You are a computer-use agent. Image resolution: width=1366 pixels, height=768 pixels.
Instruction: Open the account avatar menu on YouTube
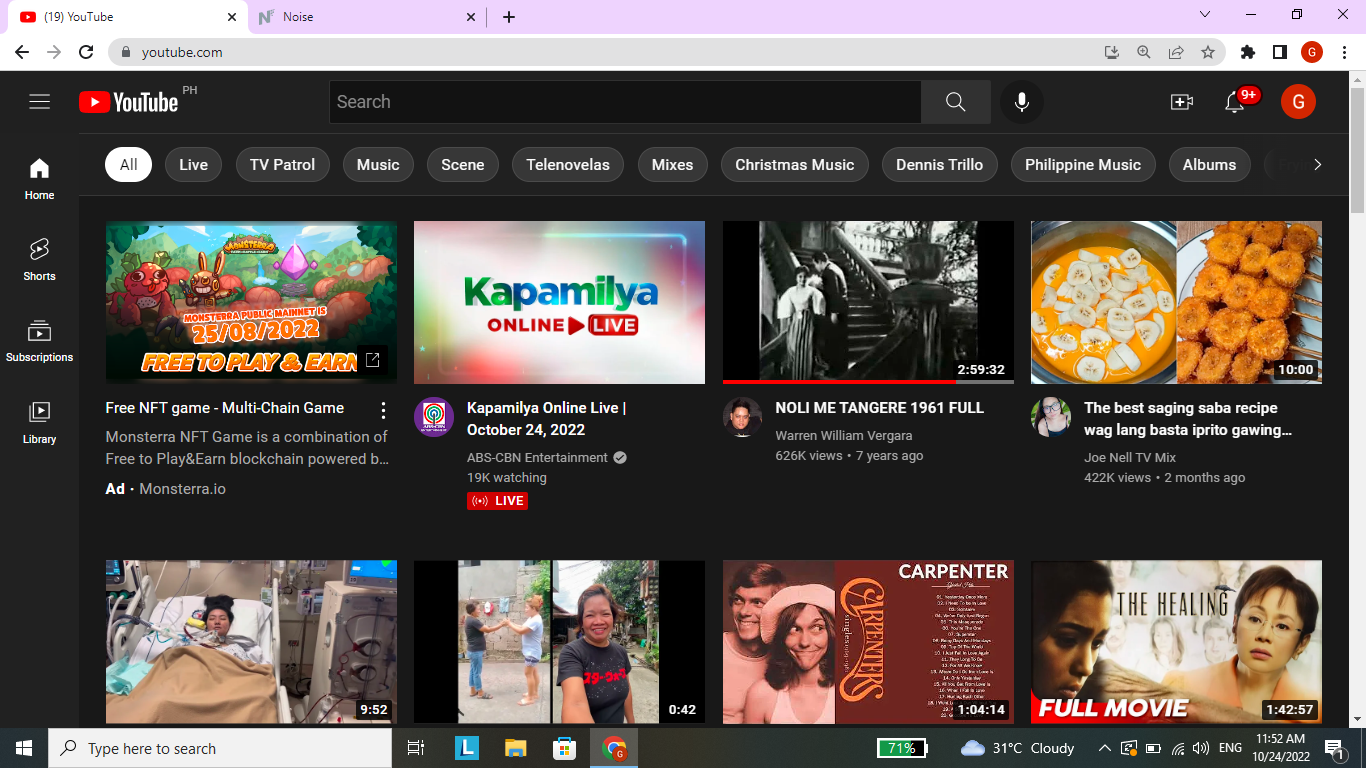[x=1298, y=102]
